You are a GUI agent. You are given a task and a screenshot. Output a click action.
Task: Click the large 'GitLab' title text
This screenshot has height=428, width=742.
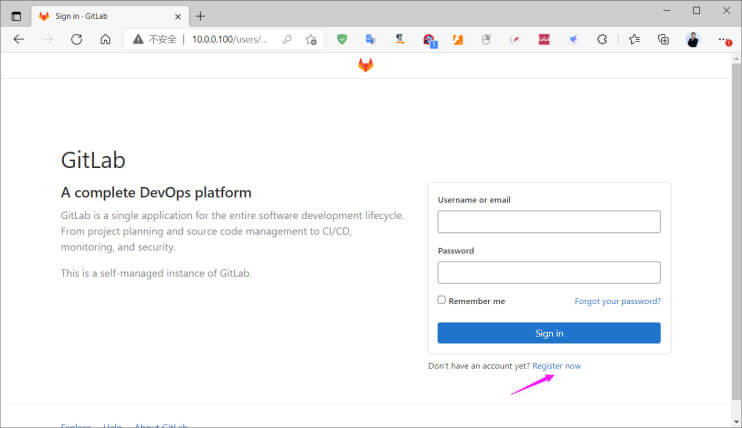tap(93, 160)
